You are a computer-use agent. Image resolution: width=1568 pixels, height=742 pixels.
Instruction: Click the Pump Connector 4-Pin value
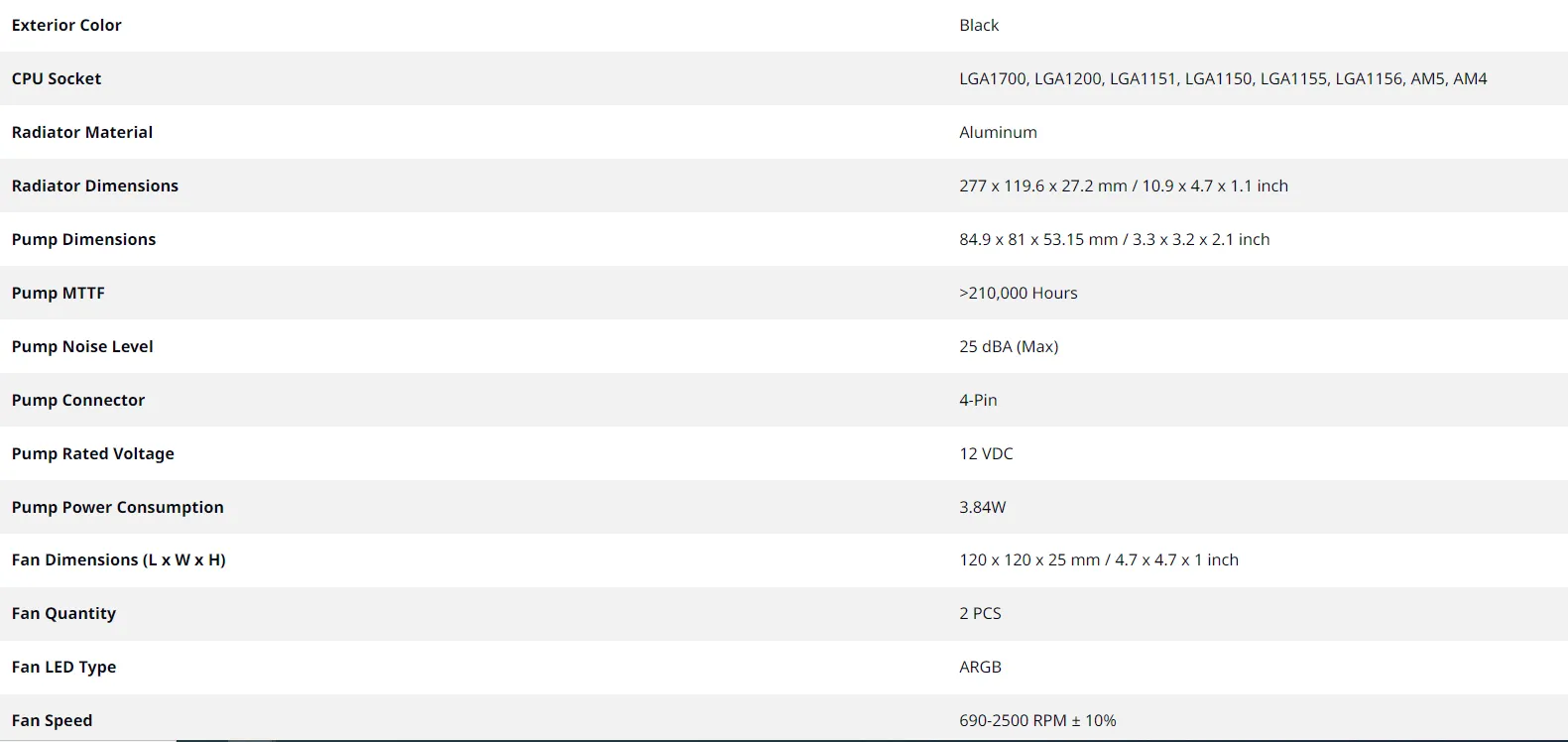tap(978, 400)
